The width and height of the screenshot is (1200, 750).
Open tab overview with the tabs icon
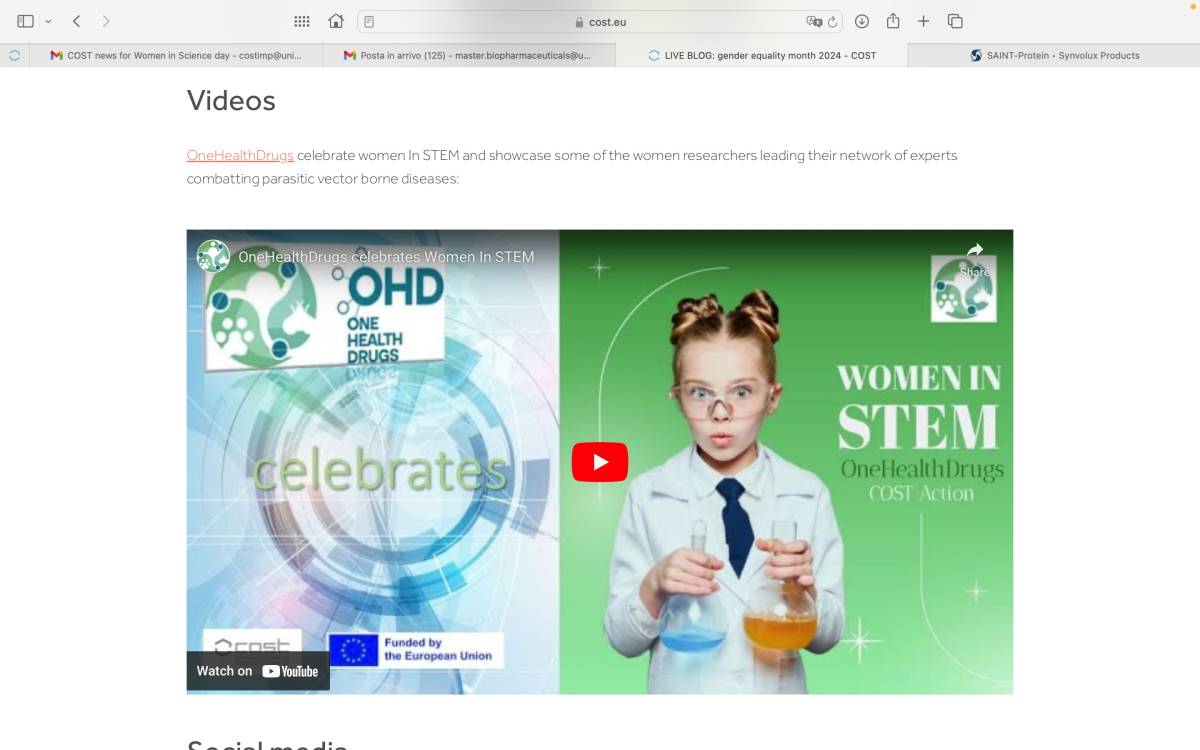954,19
